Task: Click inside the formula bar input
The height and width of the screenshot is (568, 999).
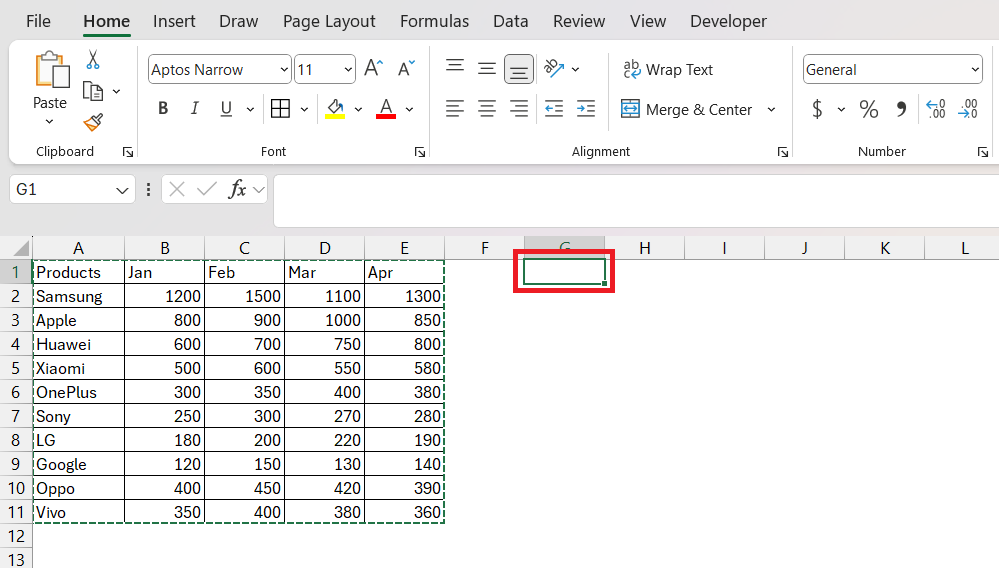Action: (x=636, y=201)
